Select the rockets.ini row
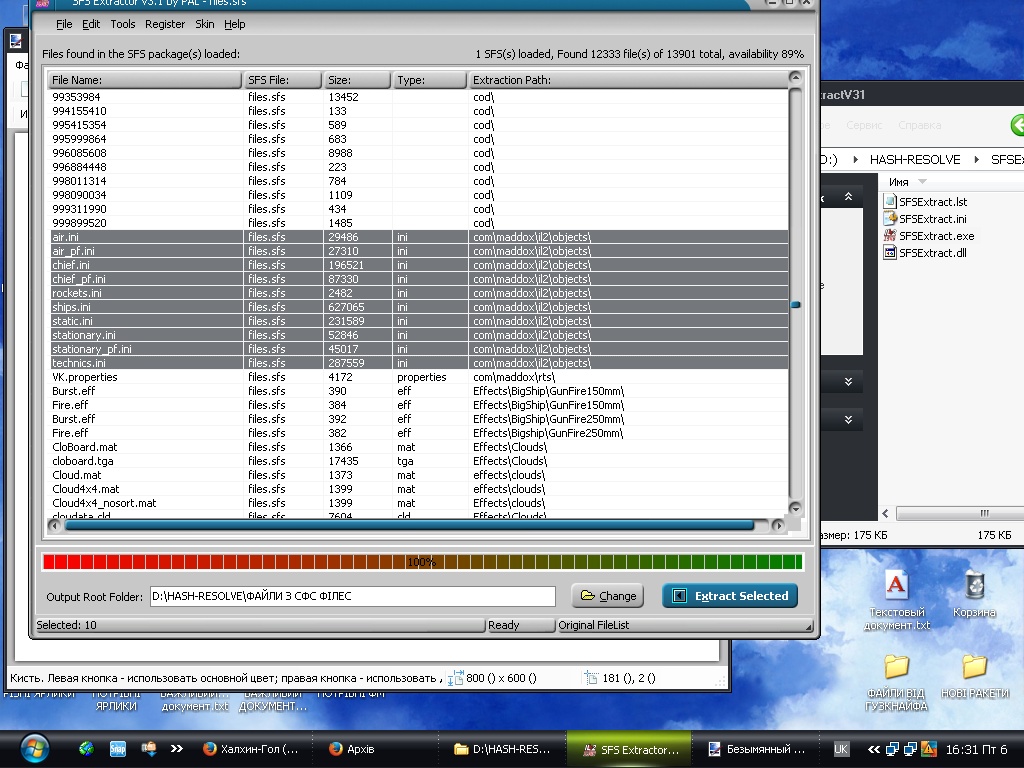This screenshot has width=1024, height=768. [x=419, y=293]
